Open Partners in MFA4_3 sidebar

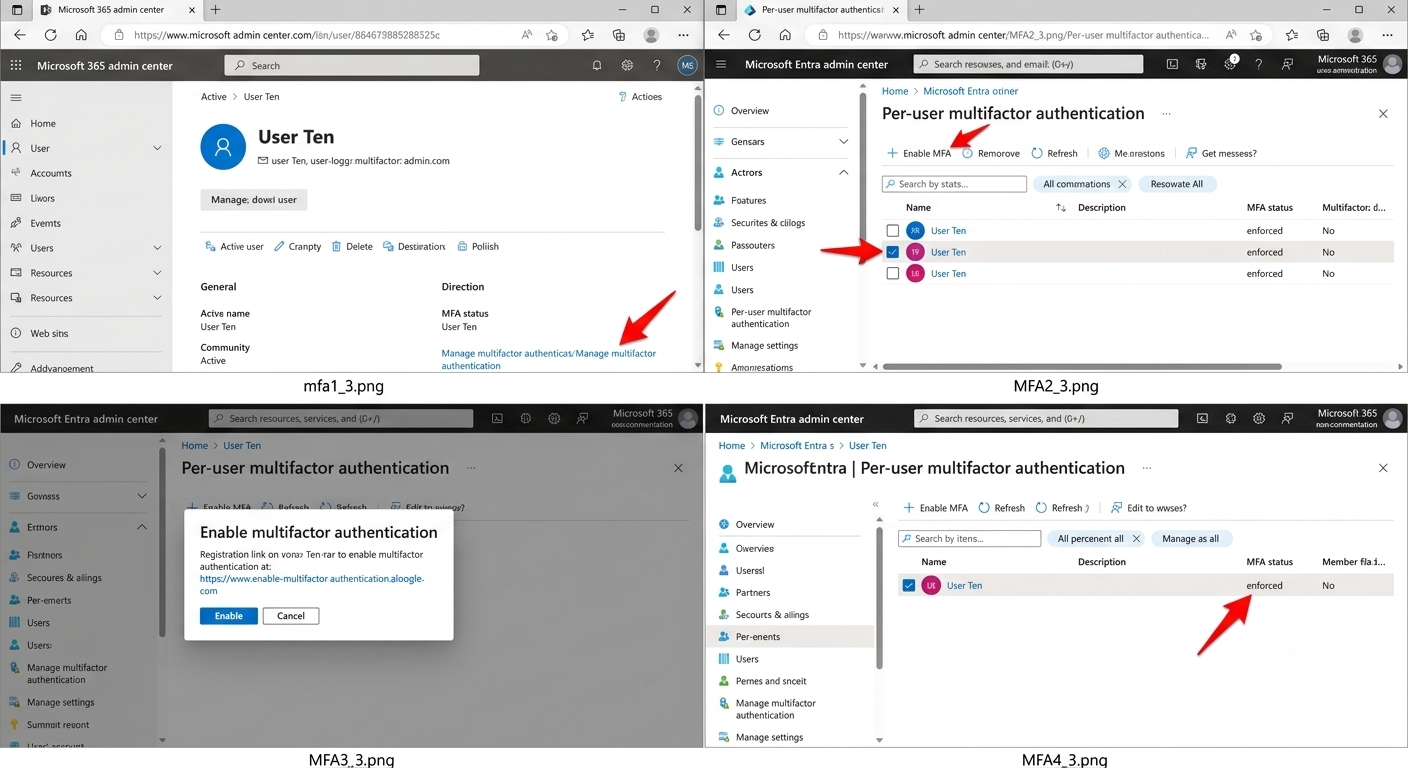click(x=753, y=592)
